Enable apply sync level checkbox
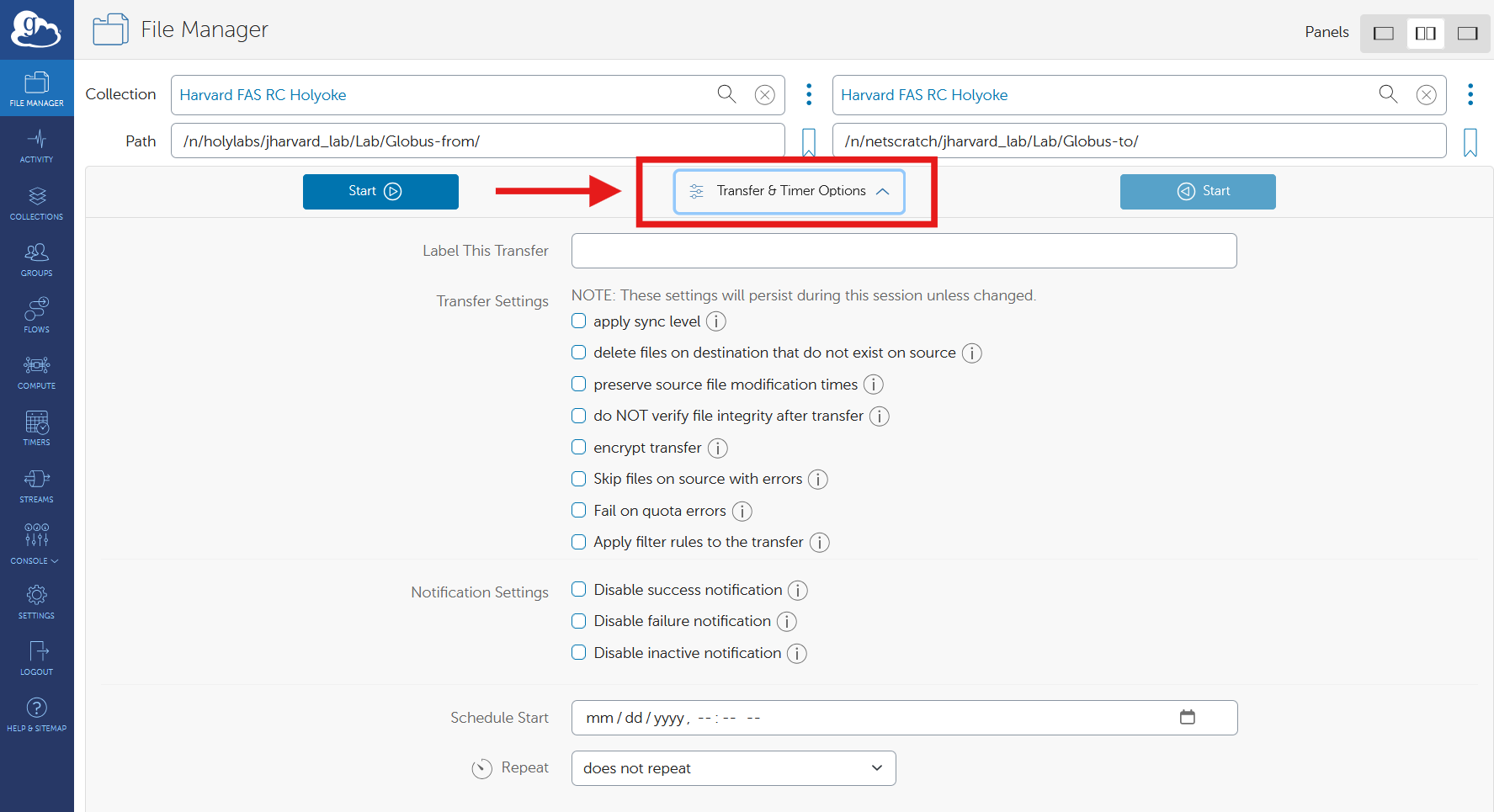The width and height of the screenshot is (1494, 812). tap(579, 321)
